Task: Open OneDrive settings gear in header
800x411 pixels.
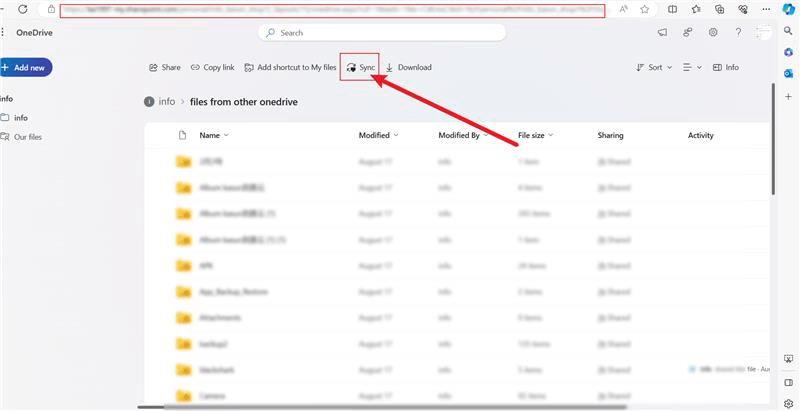Action: [713, 33]
